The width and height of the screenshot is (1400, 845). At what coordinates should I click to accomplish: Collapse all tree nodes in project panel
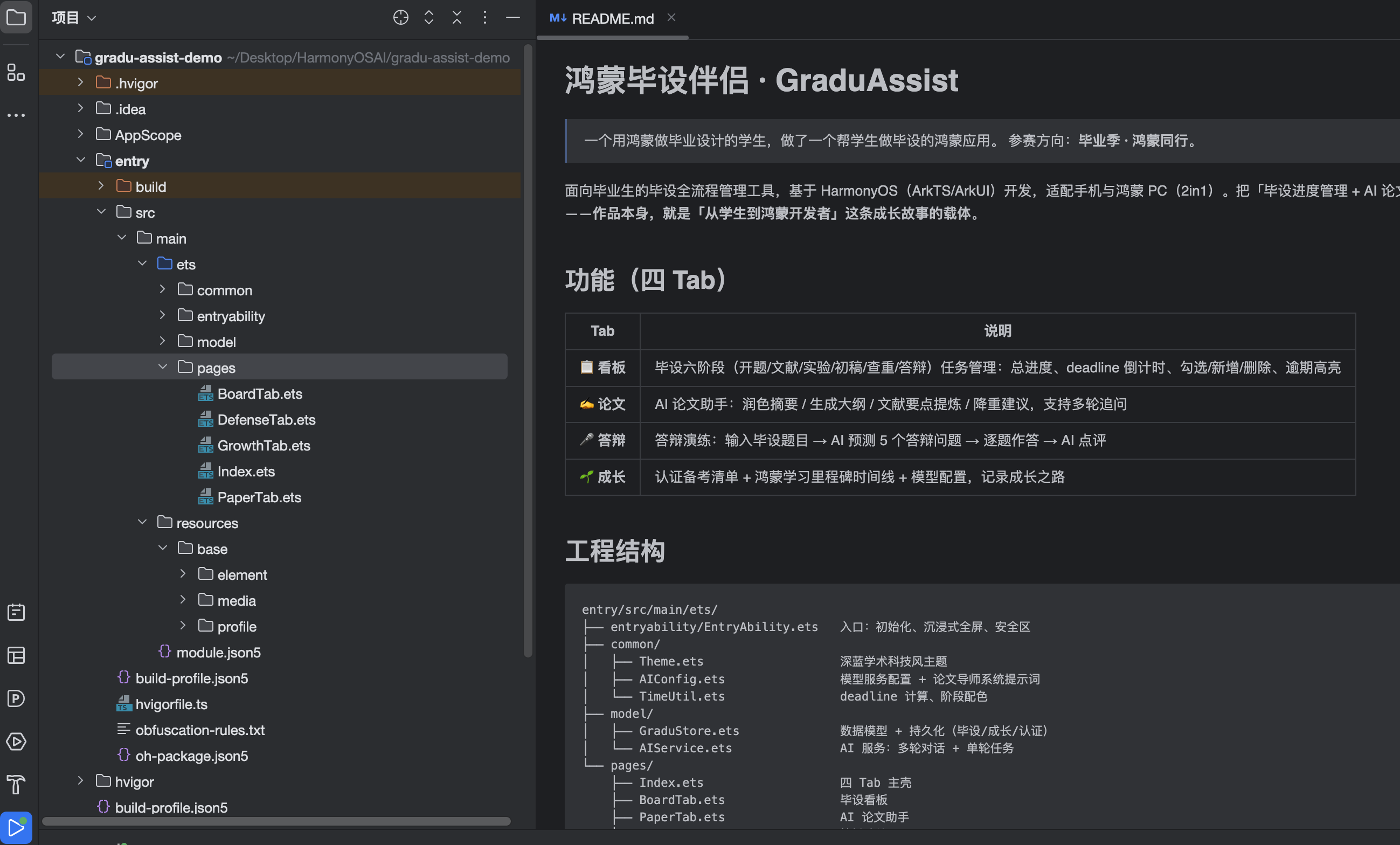click(457, 18)
